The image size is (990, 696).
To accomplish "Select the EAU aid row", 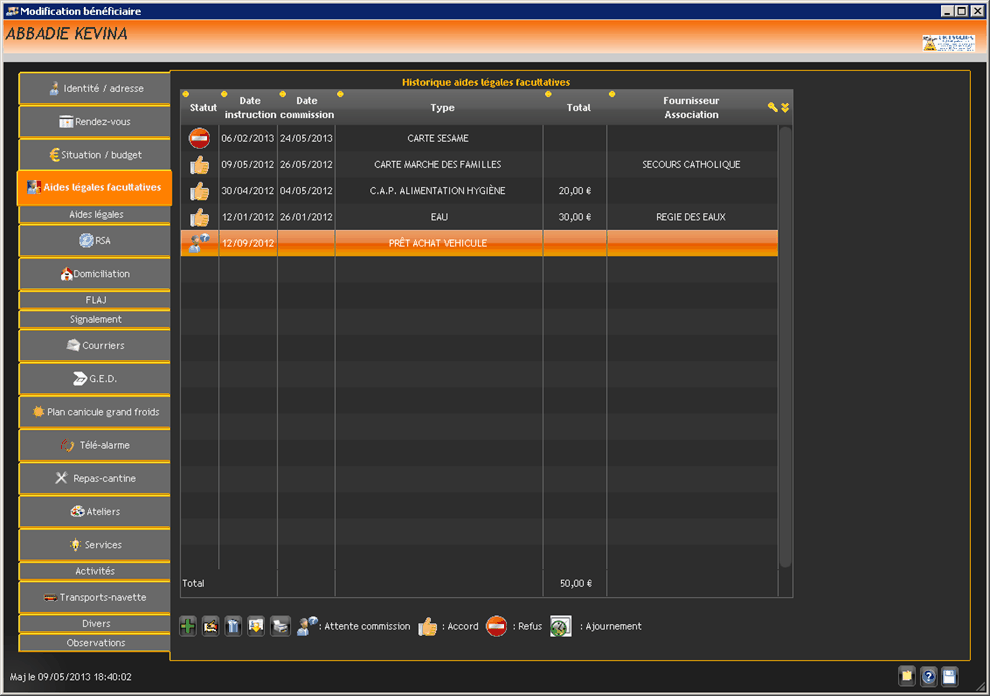I will 438,217.
